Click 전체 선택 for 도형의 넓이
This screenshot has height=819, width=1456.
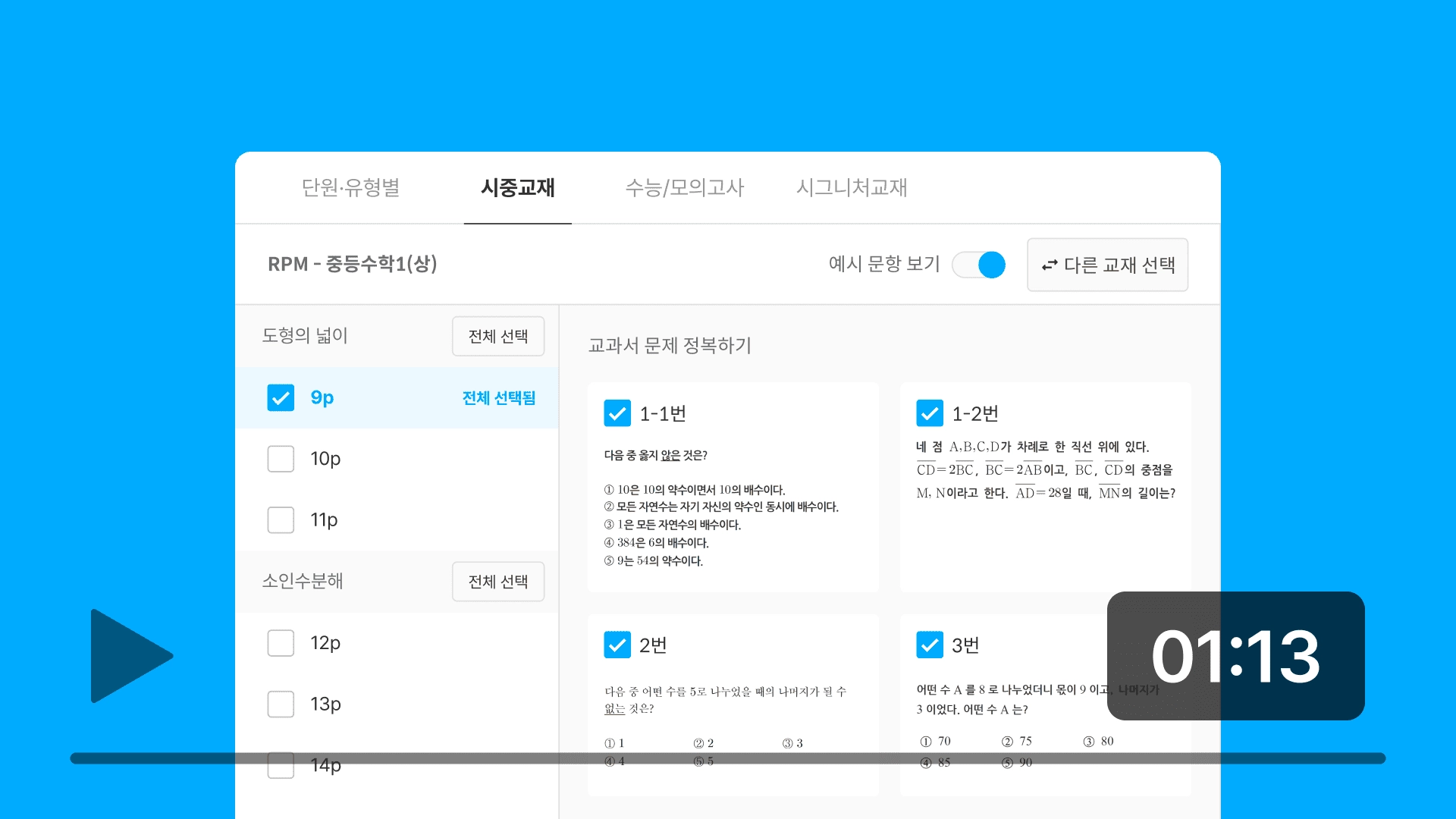click(498, 336)
